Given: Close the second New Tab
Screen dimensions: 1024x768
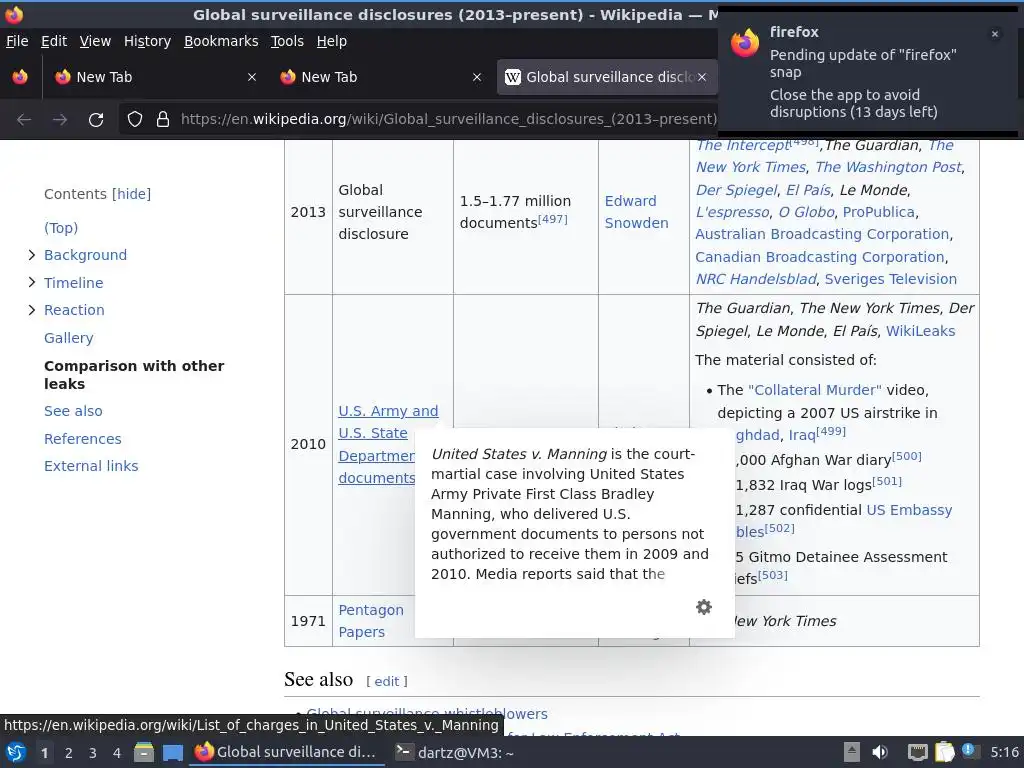Looking at the screenshot, I should tap(477, 77).
